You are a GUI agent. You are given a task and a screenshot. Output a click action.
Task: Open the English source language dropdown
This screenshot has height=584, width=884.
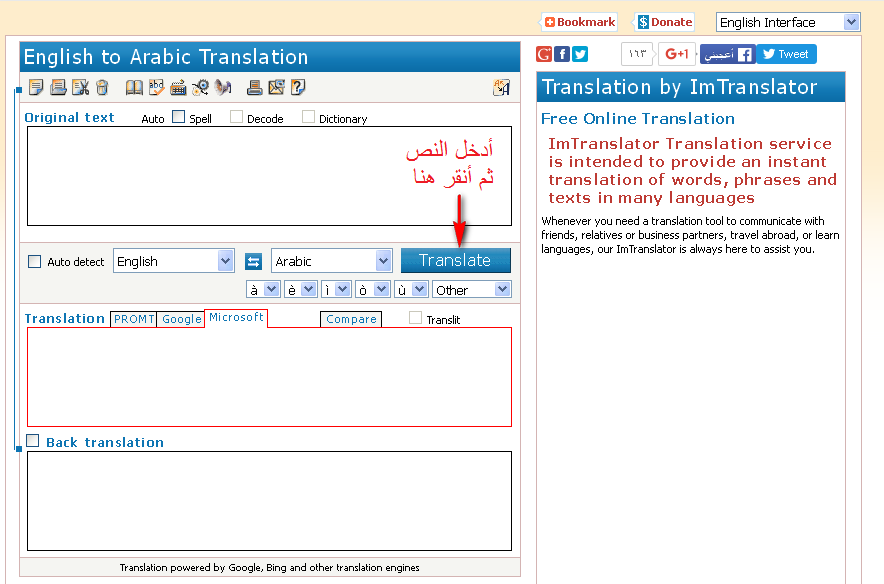[x=173, y=261]
